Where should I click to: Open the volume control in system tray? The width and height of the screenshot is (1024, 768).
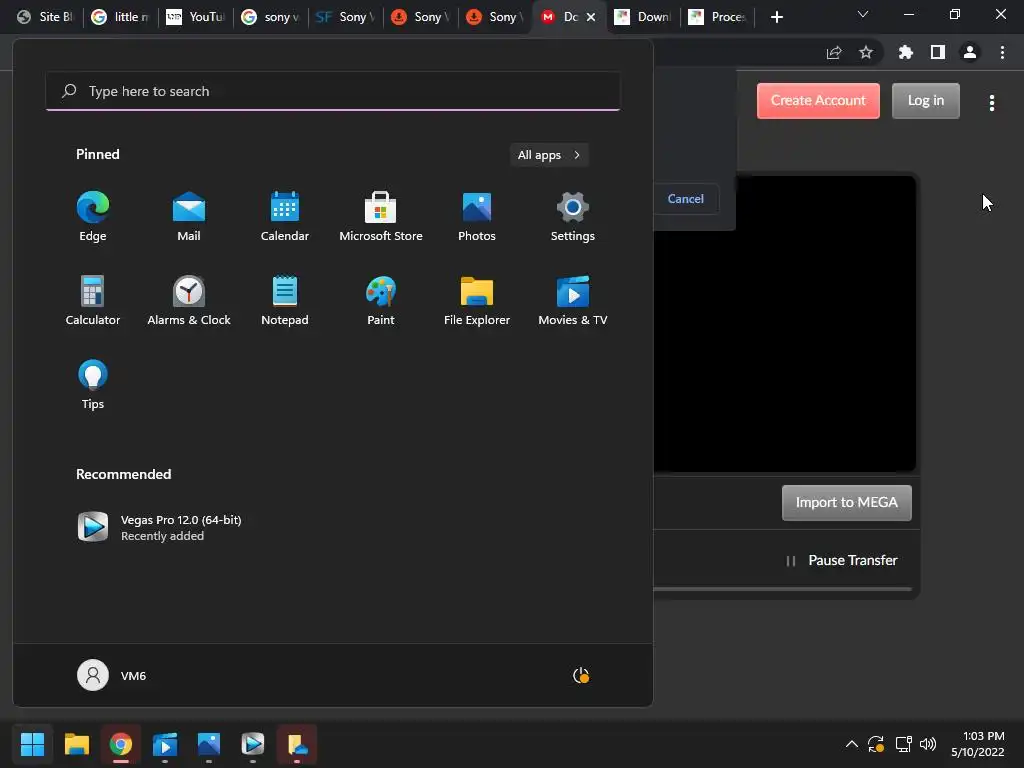[x=927, y=744]
